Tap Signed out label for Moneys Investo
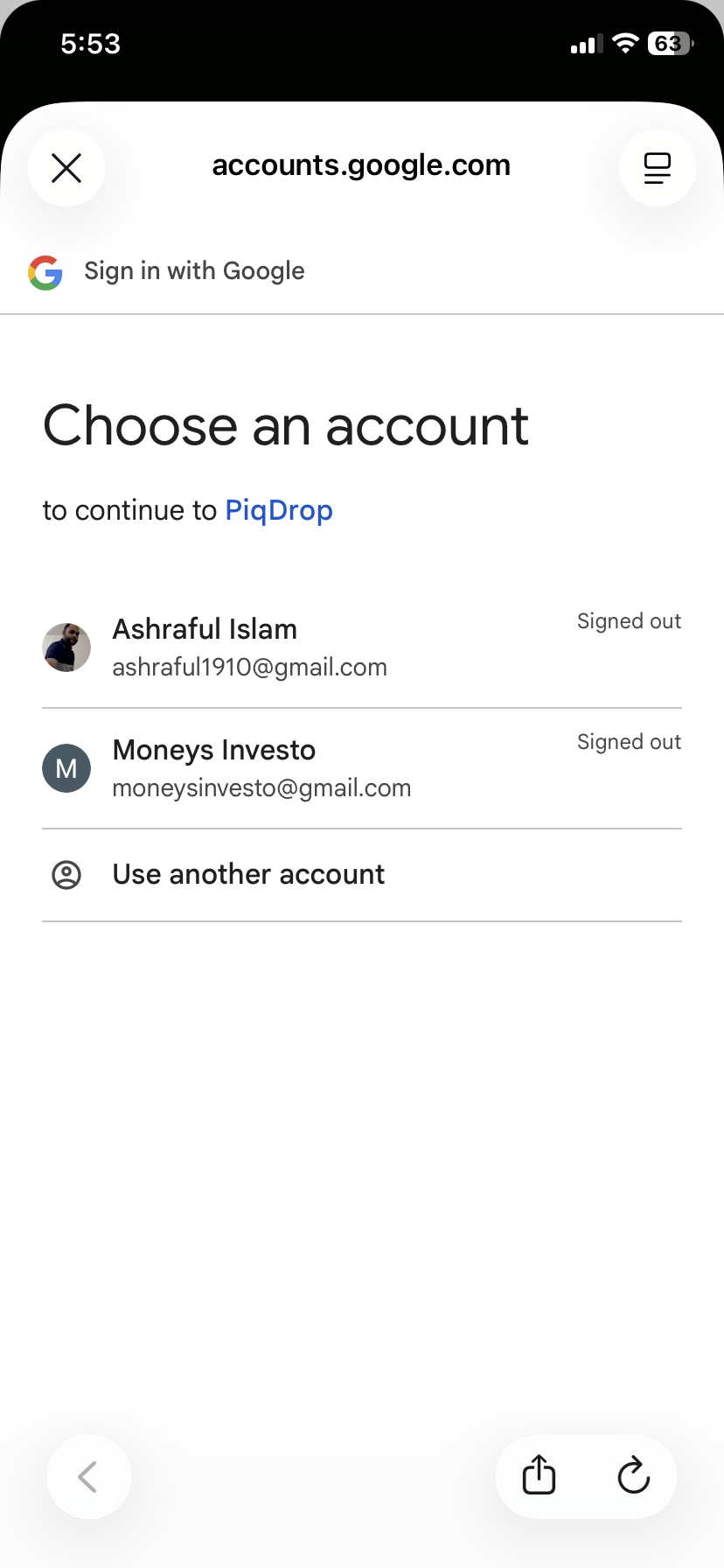The width and height of the screenshot is (724, 1568). click(629, 743)
